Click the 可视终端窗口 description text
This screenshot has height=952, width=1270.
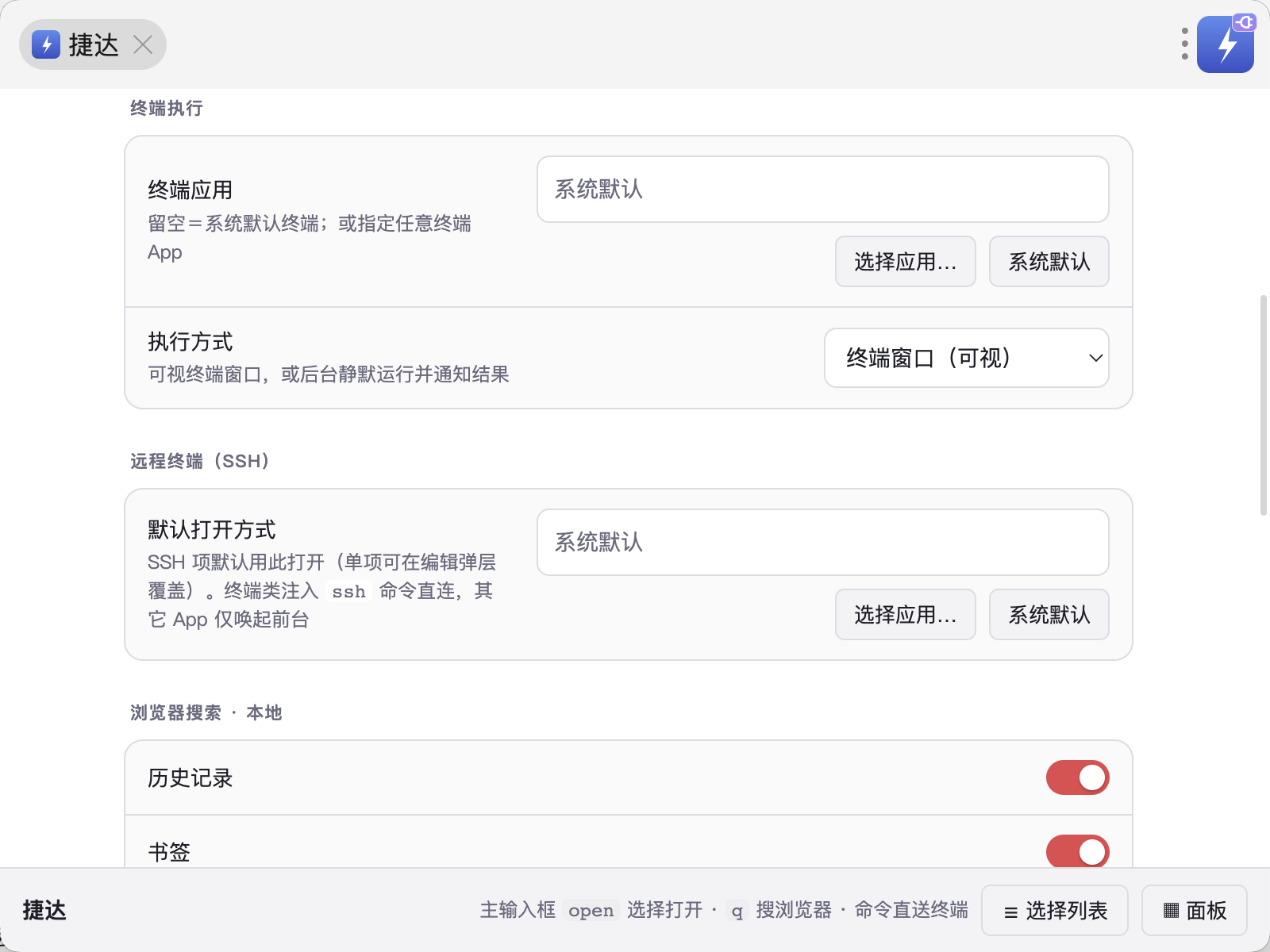[x=329, y=374]
